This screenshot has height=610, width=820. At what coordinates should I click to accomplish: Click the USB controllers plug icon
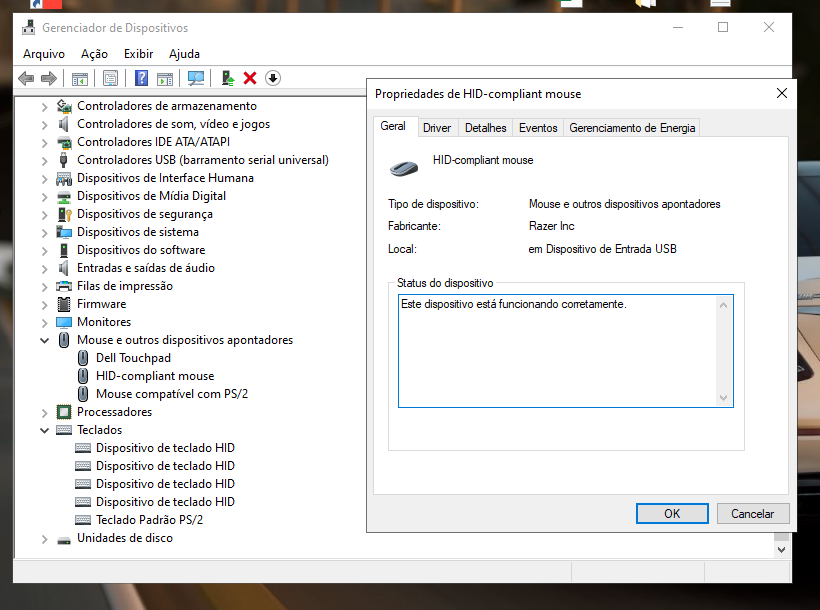pyautogui.click(x=64, y=160)
